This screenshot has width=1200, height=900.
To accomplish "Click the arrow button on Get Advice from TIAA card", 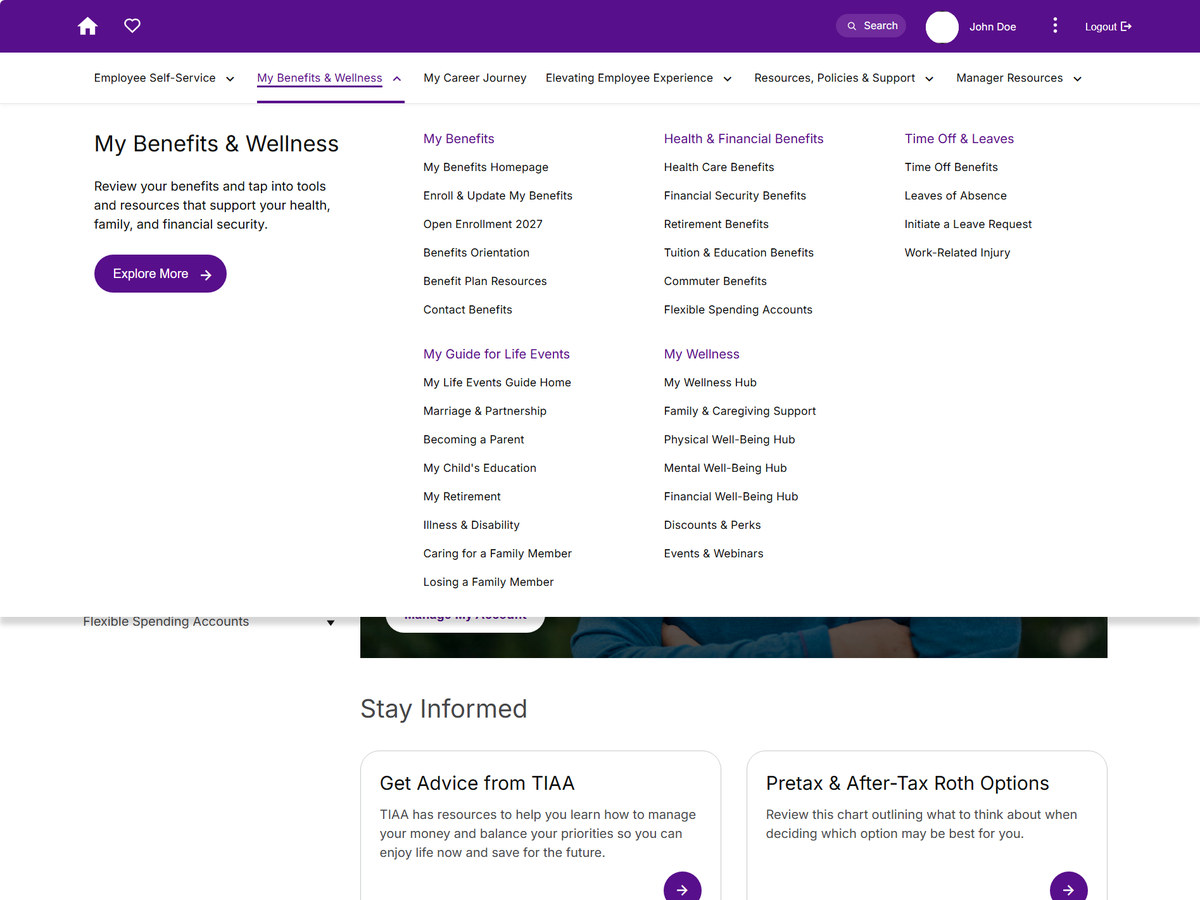I will click(x=682, y=889).
